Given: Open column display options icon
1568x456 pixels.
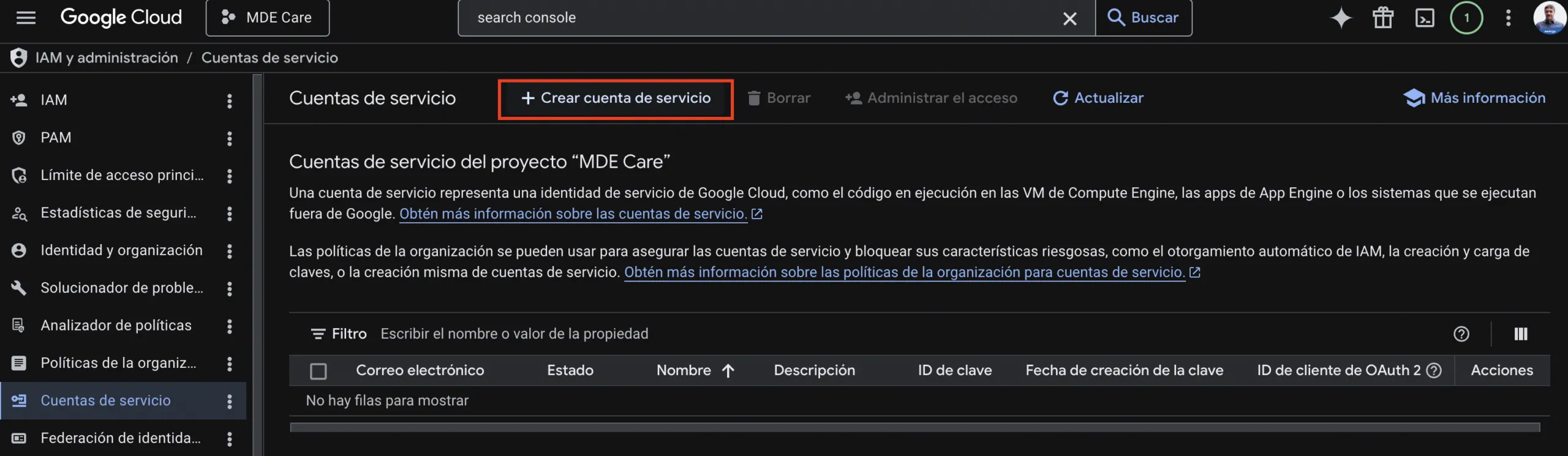Looking at the screenshot, I should pos(1521,334).
